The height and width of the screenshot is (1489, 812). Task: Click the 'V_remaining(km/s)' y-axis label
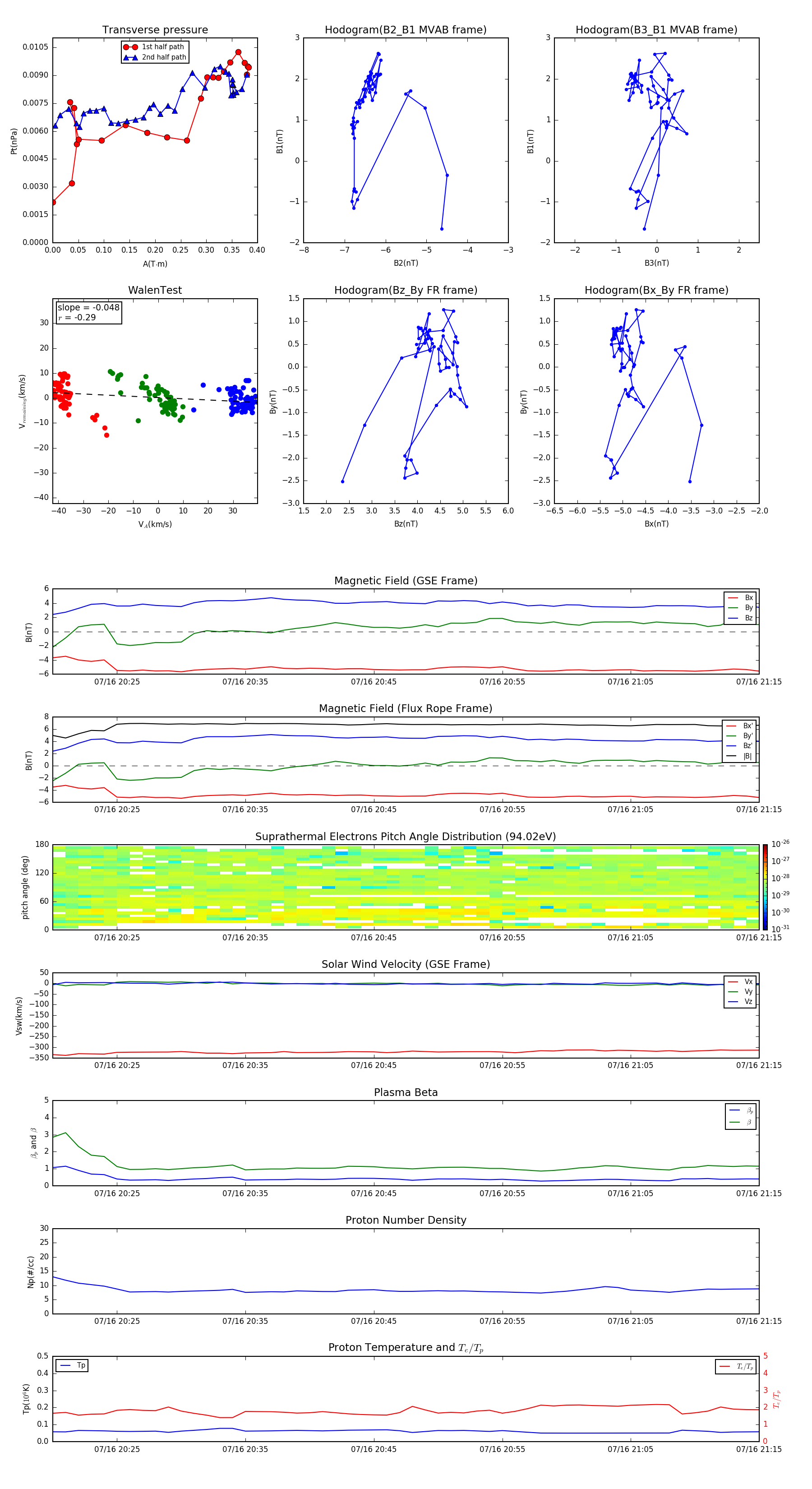click(x=22, y=401)
